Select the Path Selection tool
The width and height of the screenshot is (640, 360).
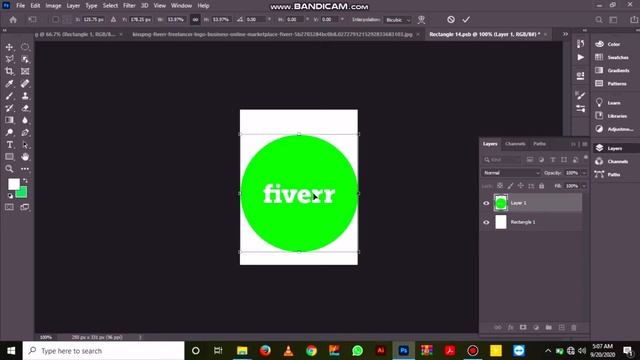coord(25,144)
